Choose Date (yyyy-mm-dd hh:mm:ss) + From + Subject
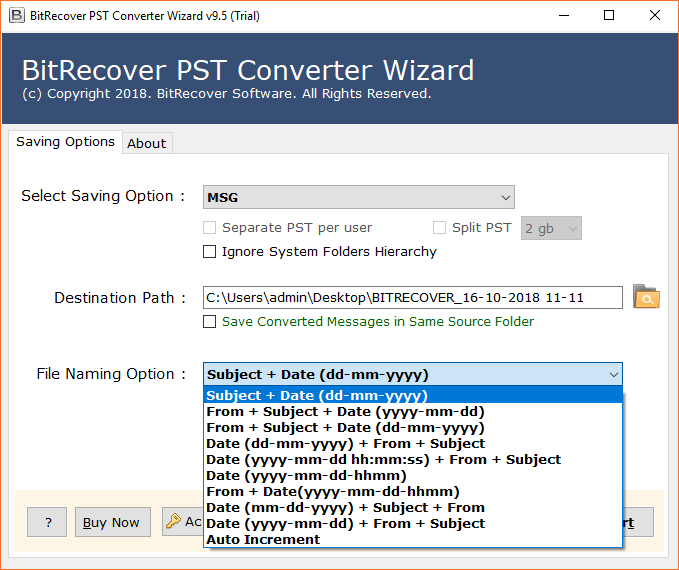This screenshot has height=570, width=679. pos(413,460)
